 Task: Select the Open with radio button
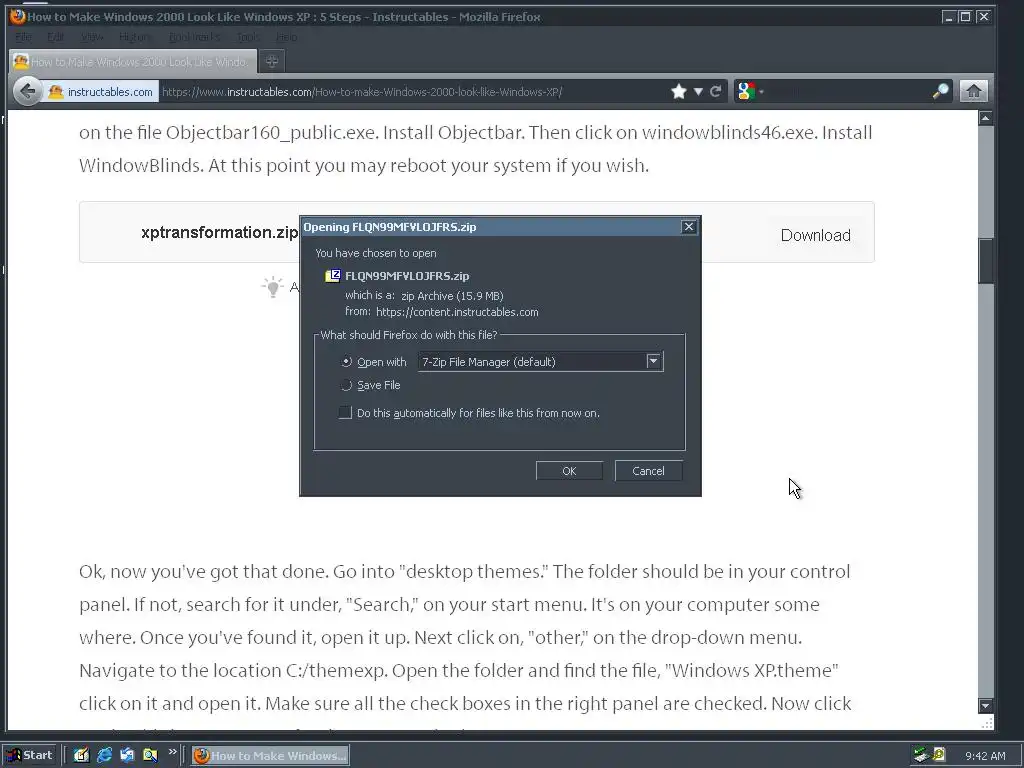coord(346,362)
